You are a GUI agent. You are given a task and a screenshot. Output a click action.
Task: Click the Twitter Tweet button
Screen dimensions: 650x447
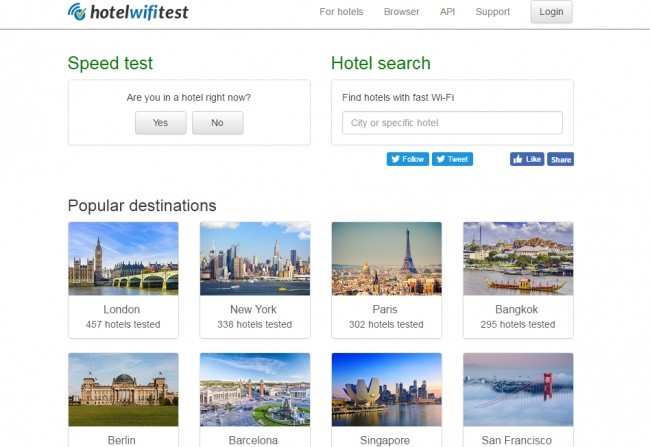(452, 159)
